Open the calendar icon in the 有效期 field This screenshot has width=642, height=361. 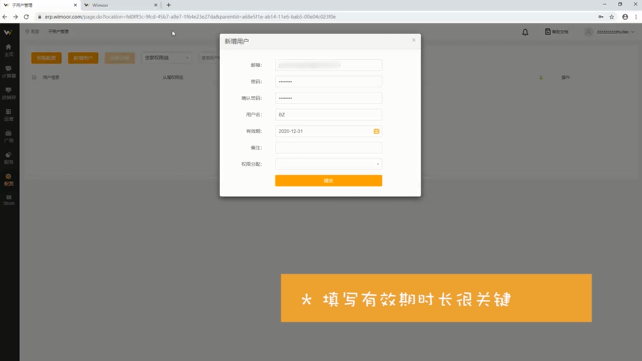(376, 131)
